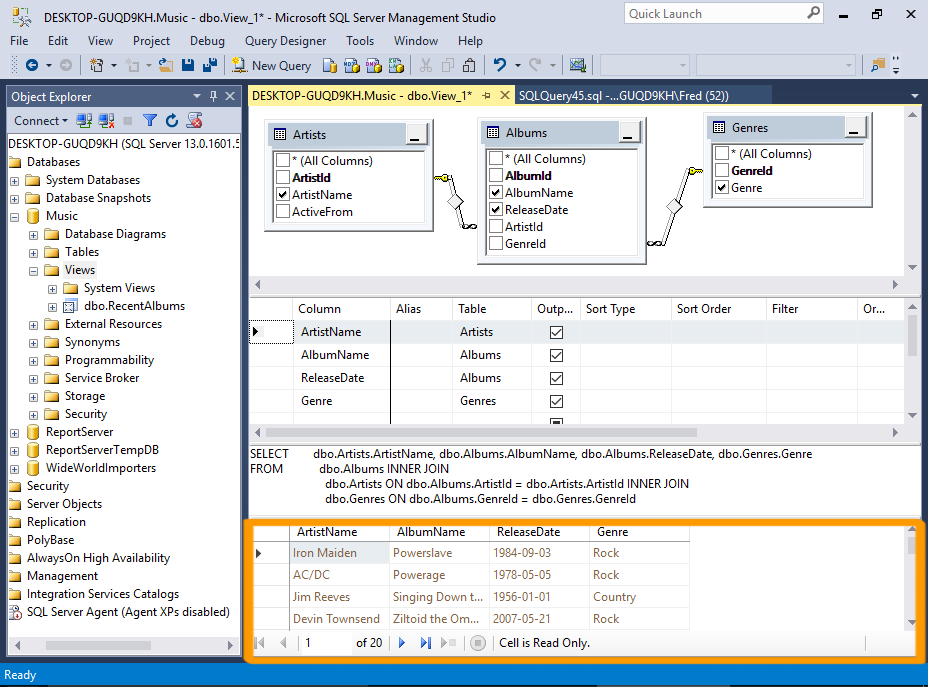Close the dbo.View_1 tab
Screen dimensions: 928x687
(504, 96)
